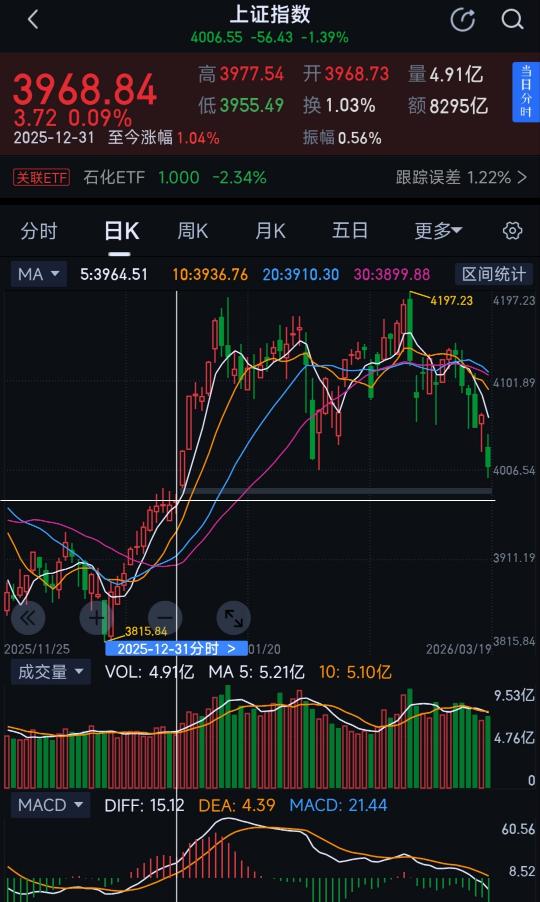Open 石化ETF related fund row
Screen dimensions: 540x902
175,177
